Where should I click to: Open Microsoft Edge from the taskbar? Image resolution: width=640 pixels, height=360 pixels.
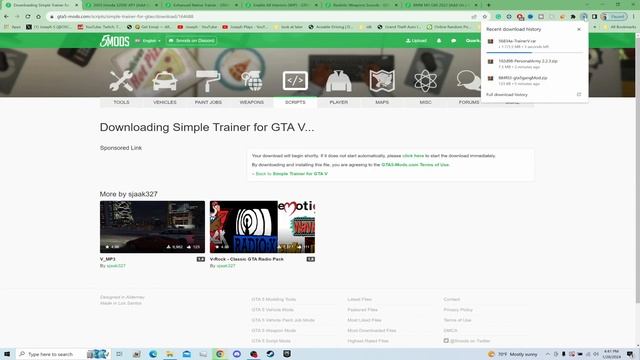coord(153,354)
